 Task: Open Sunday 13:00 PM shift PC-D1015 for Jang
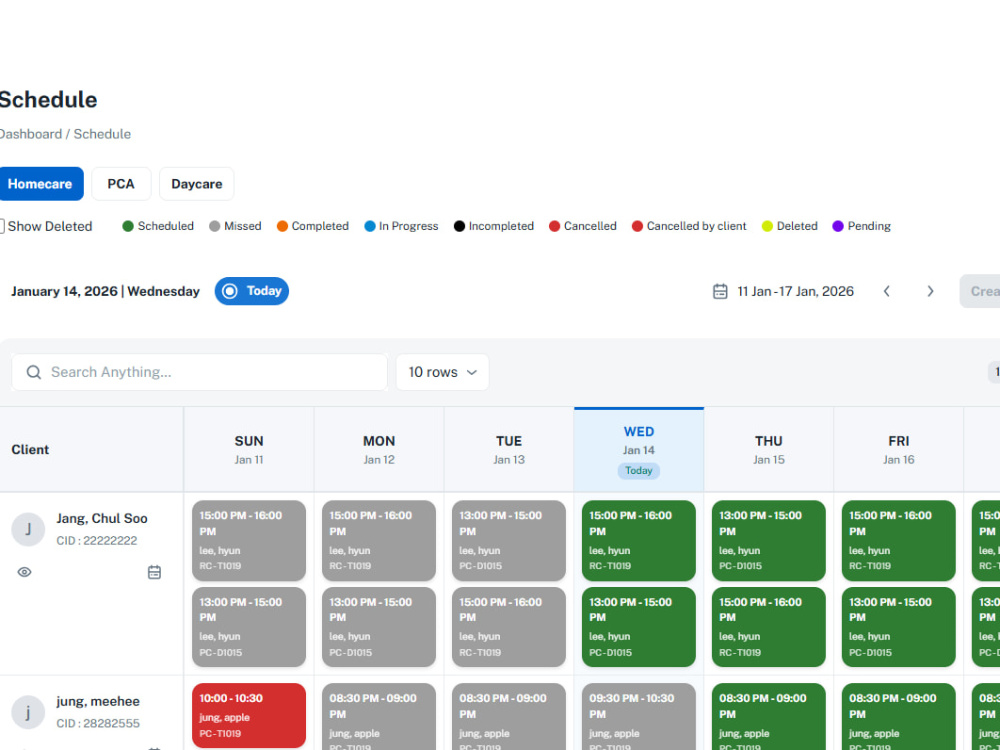tap(249, 627)
